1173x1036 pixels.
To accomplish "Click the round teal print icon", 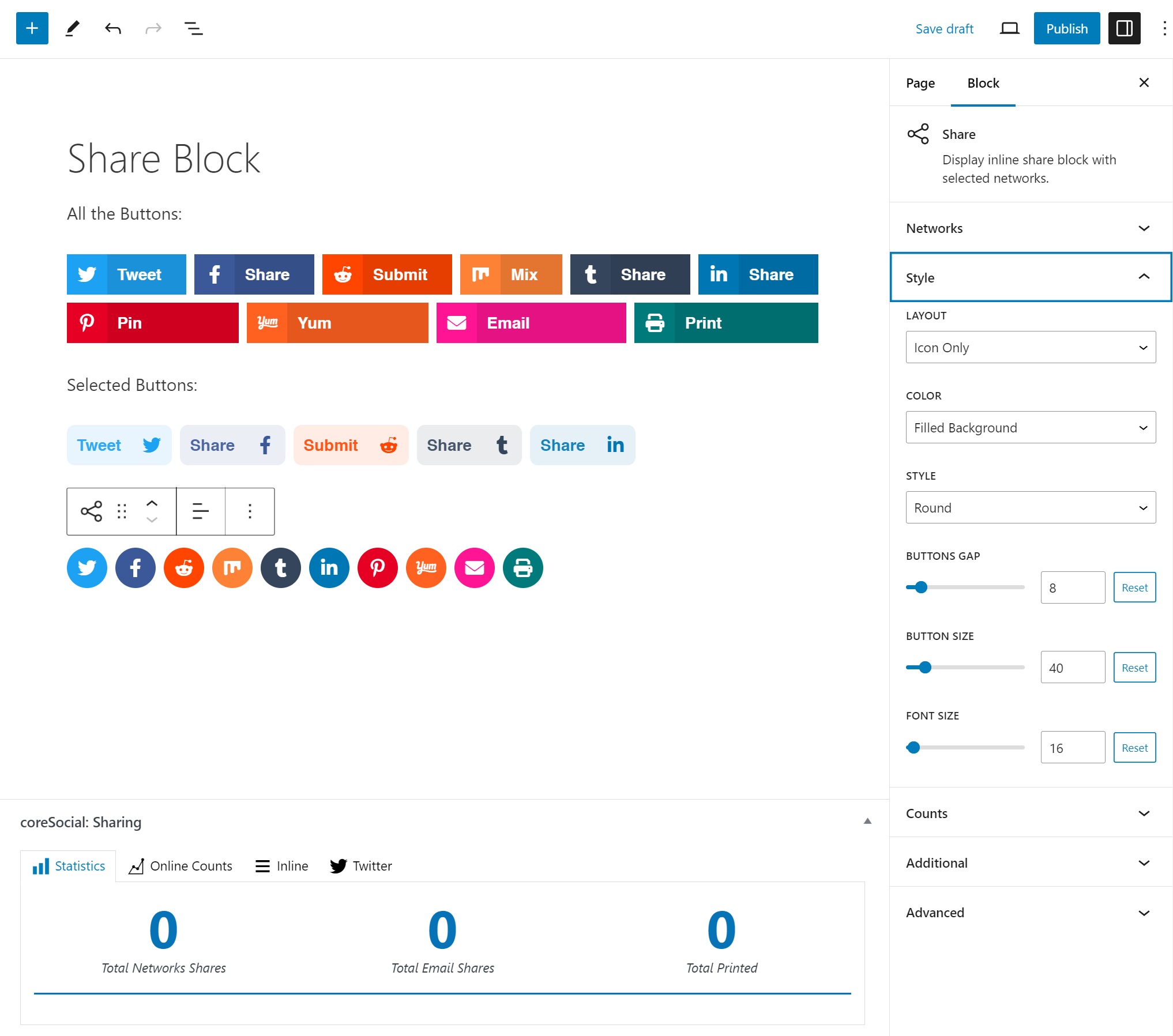I will coord(523,568).
